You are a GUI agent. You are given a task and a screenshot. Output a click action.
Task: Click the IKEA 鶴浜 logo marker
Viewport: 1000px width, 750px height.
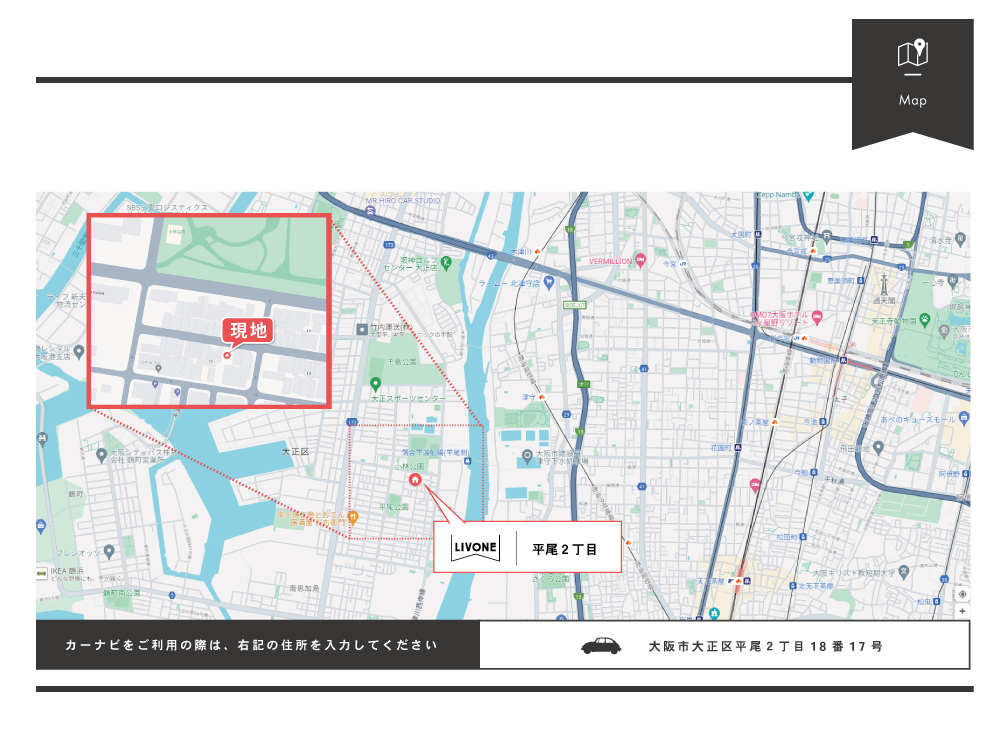click(x=41, y=573)
